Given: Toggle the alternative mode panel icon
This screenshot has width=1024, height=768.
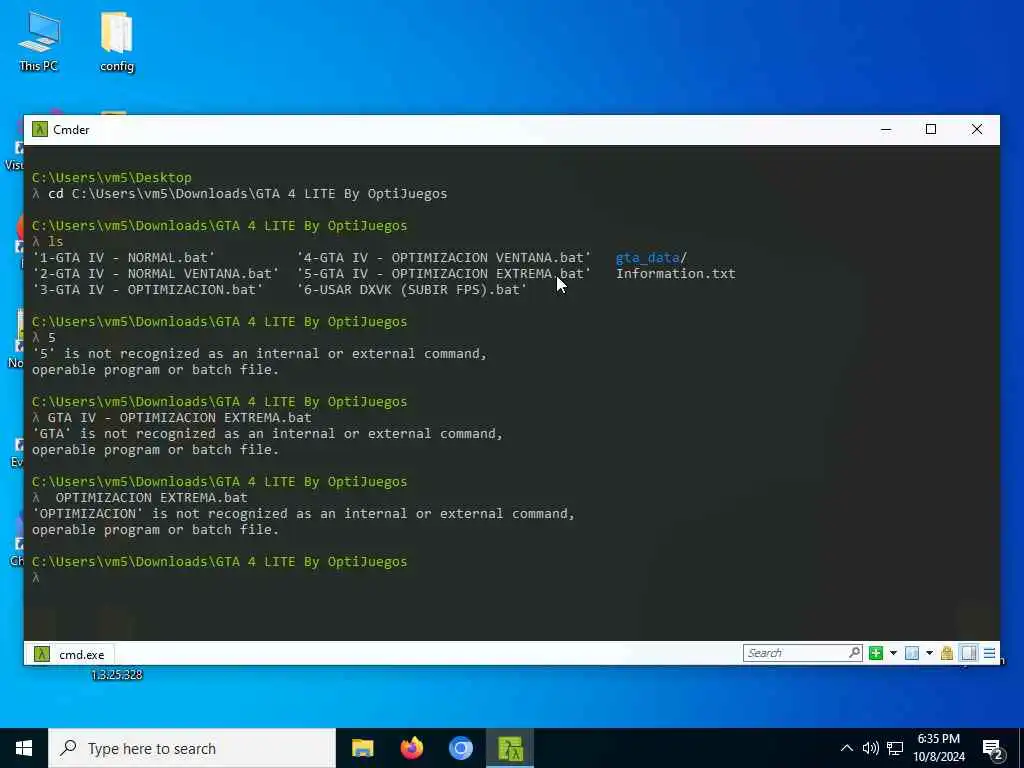Looking at the screenshot, I should (x=969, y=653).
